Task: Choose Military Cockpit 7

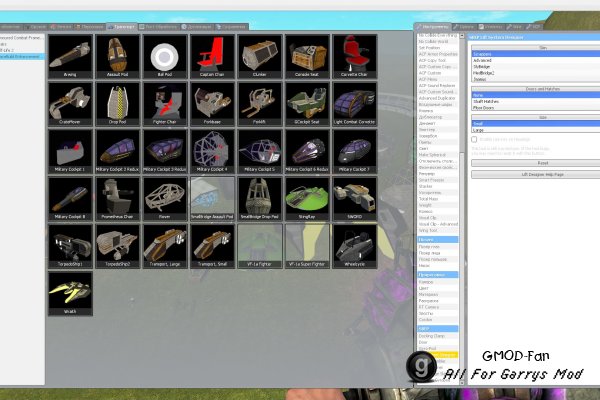Action: 355,152
